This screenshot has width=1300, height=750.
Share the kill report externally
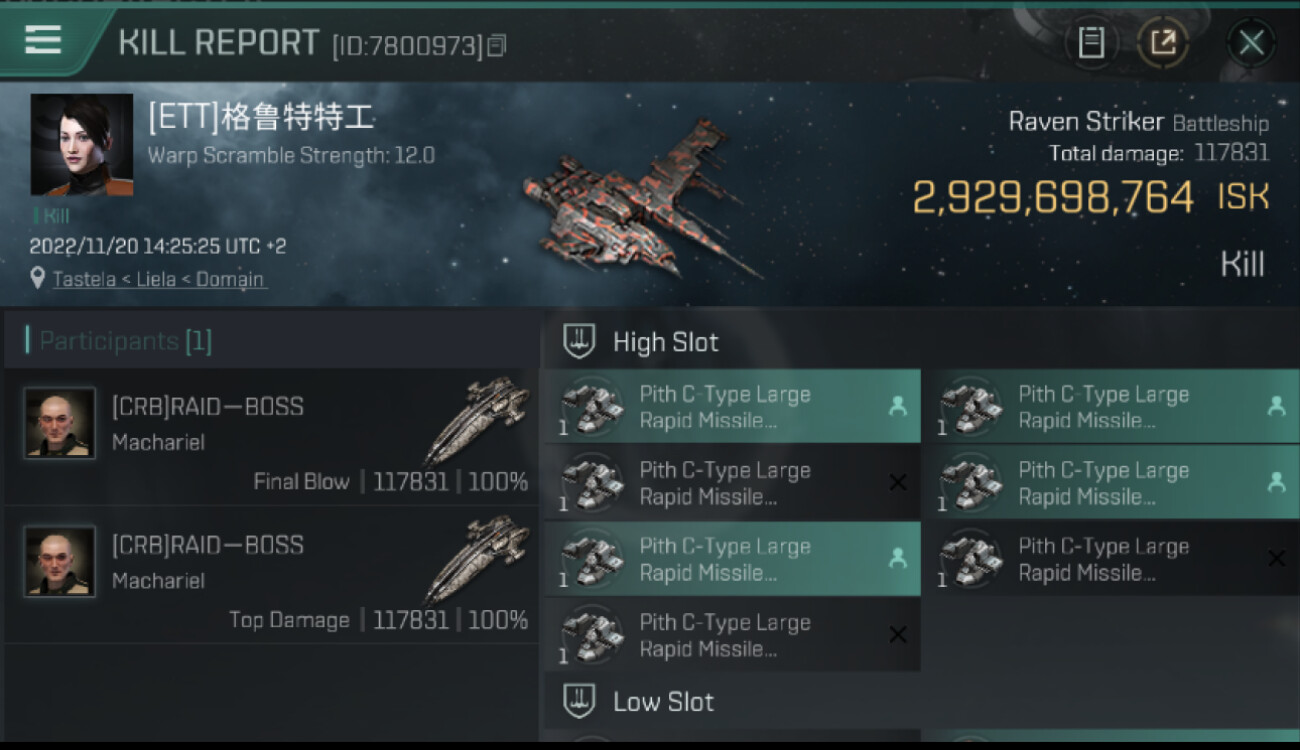1162,42
